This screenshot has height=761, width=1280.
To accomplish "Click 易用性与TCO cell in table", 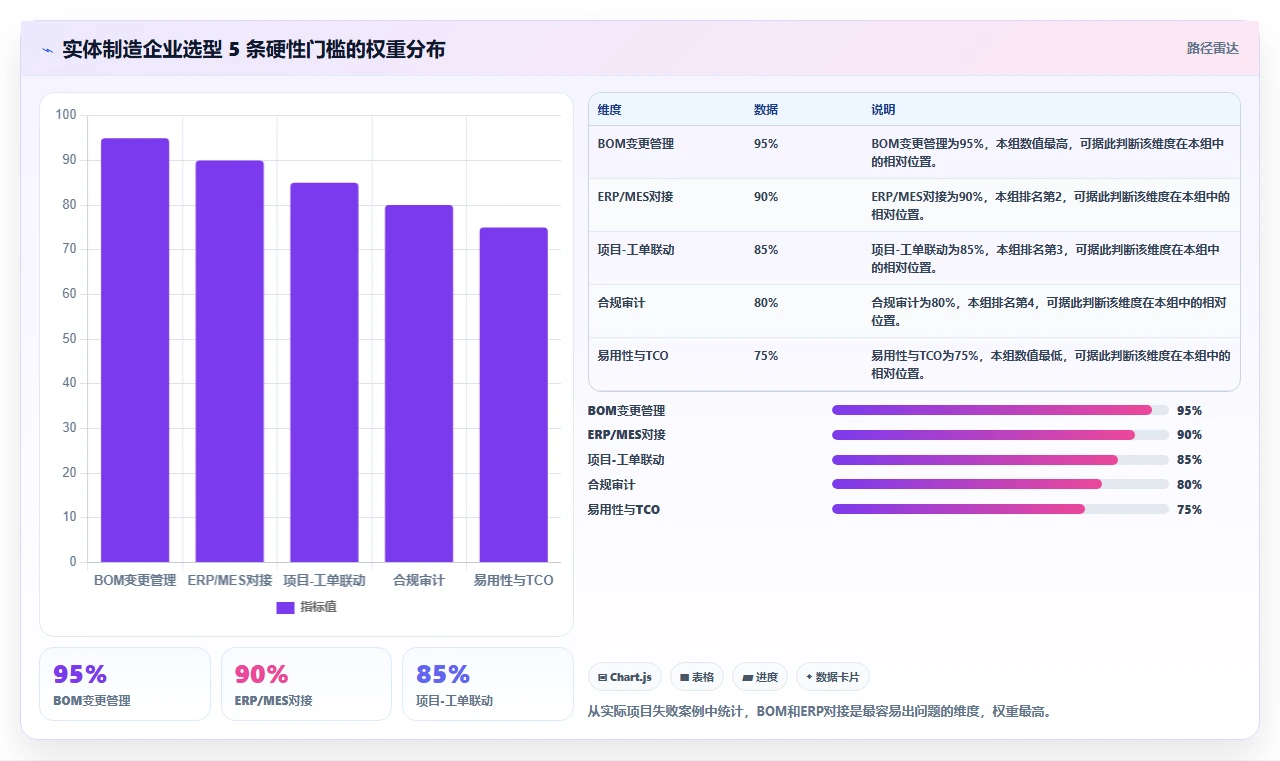I will pyautogui.click(x=633, y=356).
